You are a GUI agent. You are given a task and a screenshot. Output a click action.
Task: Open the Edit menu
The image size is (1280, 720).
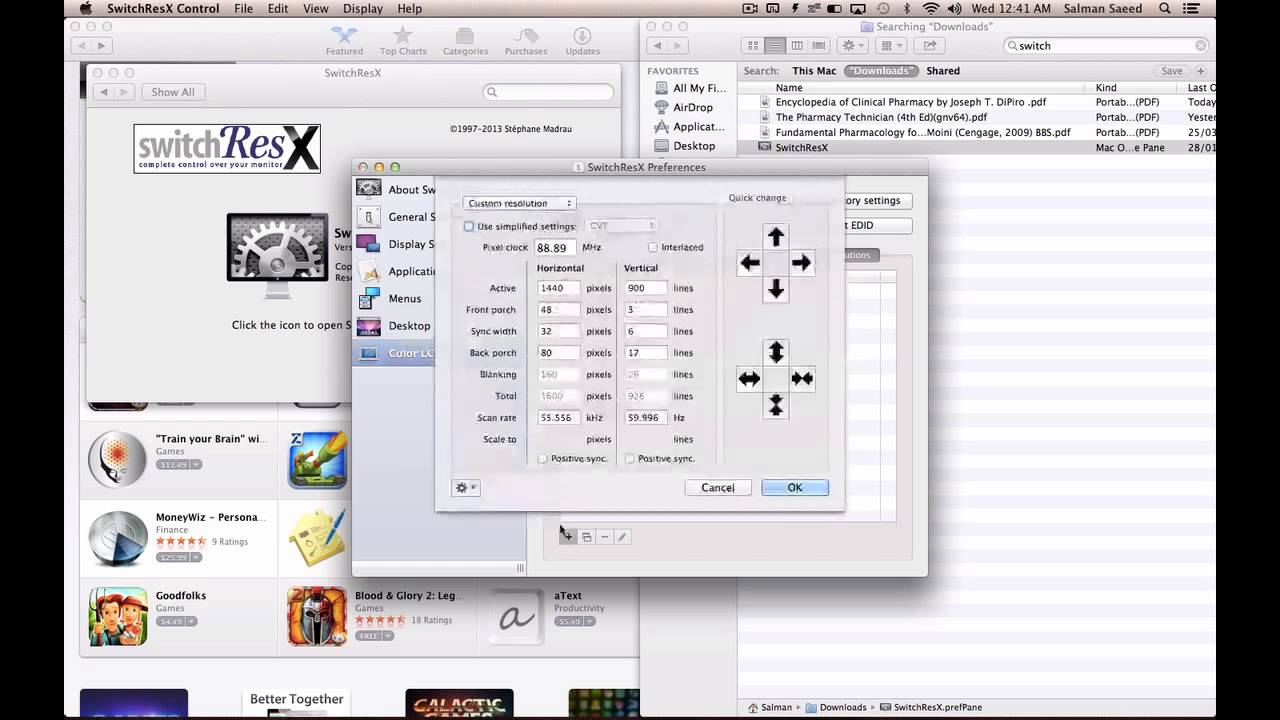click(x=278, y=9)
